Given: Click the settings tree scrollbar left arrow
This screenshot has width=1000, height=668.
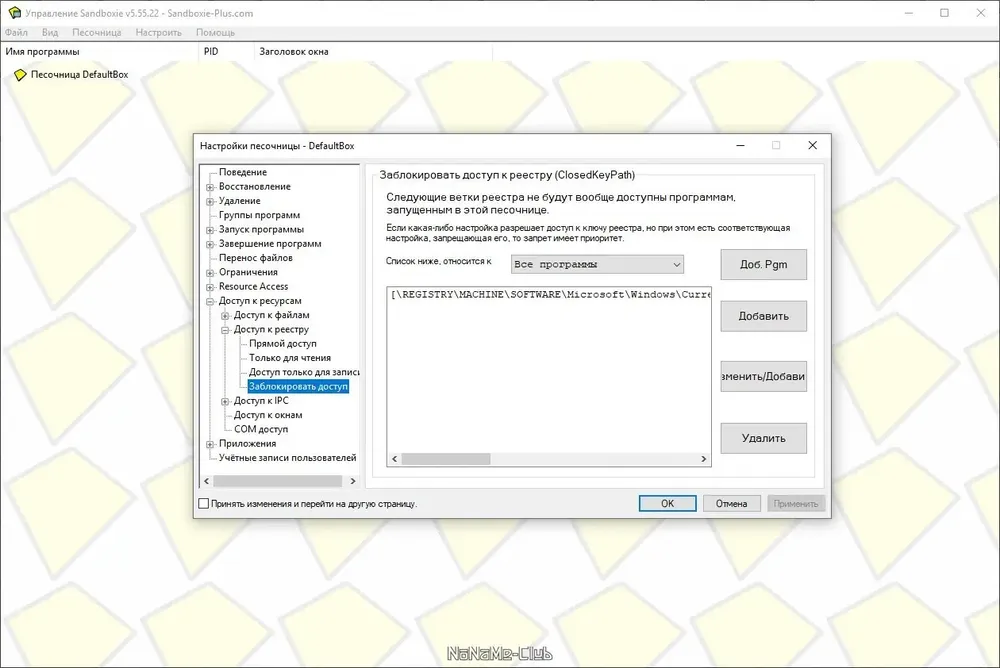Looking at the screenshot, I should 206,481.
